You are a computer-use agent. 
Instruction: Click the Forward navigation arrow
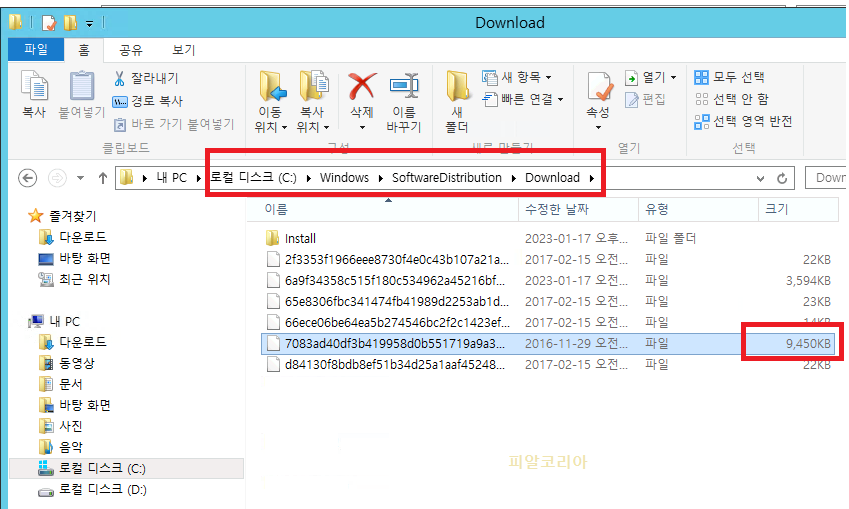click(x=57, y=178)
